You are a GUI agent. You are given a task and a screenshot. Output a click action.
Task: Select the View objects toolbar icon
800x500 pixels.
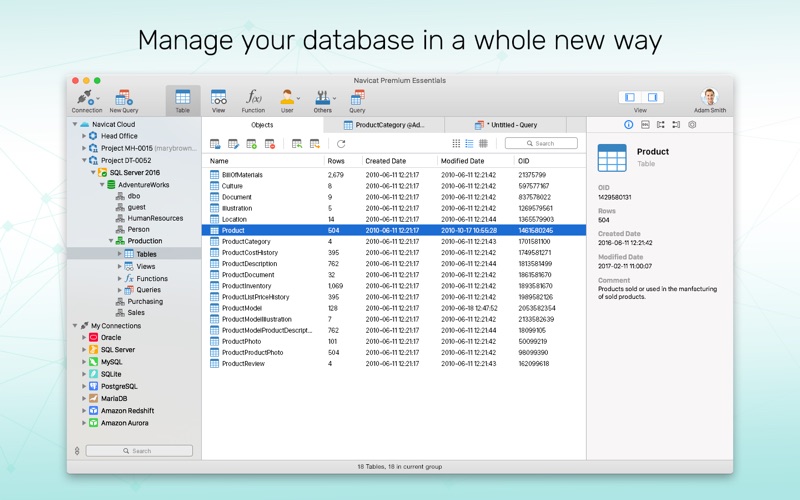pos(218,99)
